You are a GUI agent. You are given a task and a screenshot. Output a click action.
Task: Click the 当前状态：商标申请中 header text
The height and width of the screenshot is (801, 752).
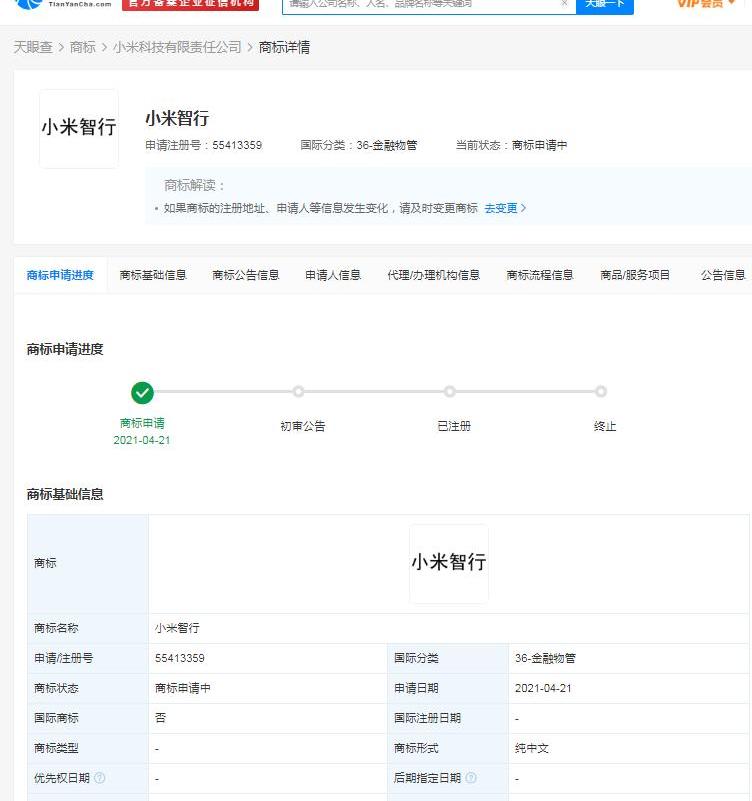point(511,146)
